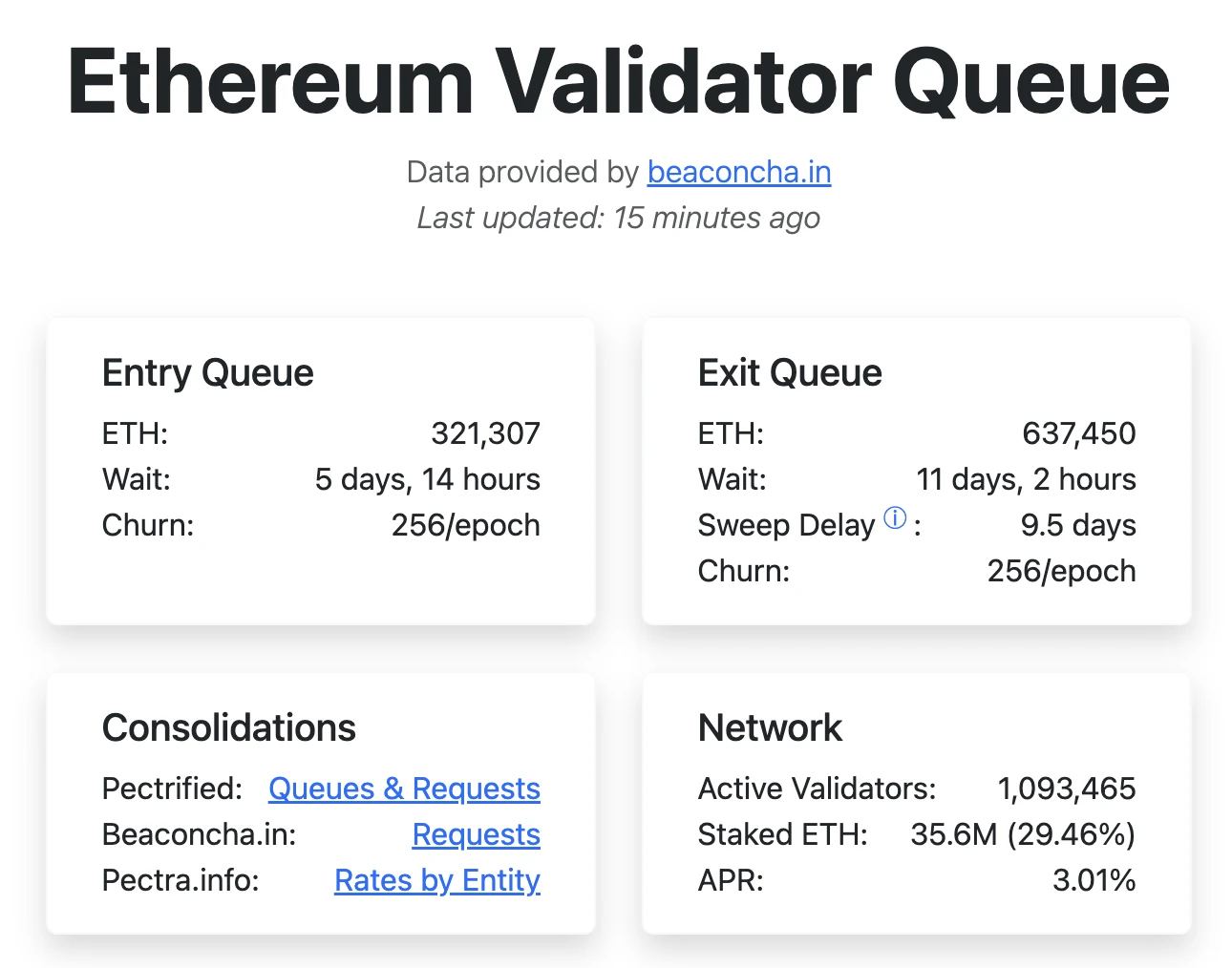Screen dimensions: 1232x968
Task: Open Rates by Entity from Pectra.info
Action: point(436,880)
